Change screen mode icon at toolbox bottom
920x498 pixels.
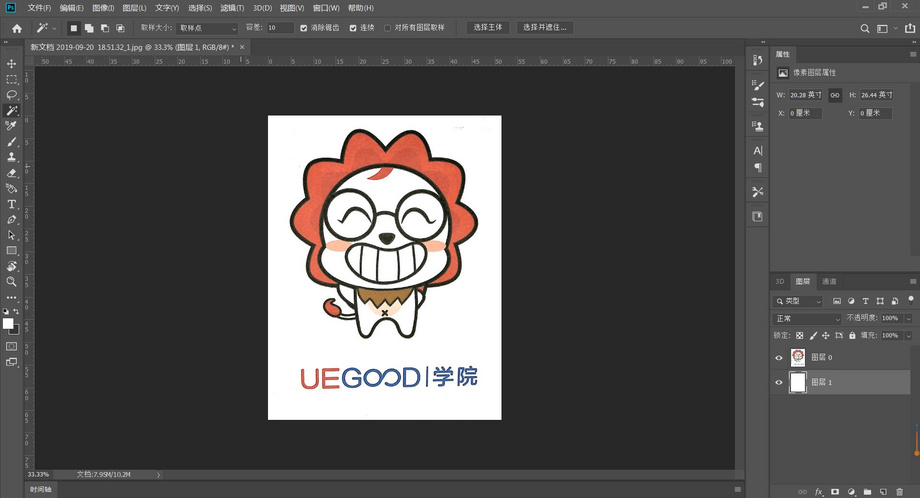point(11,362)
